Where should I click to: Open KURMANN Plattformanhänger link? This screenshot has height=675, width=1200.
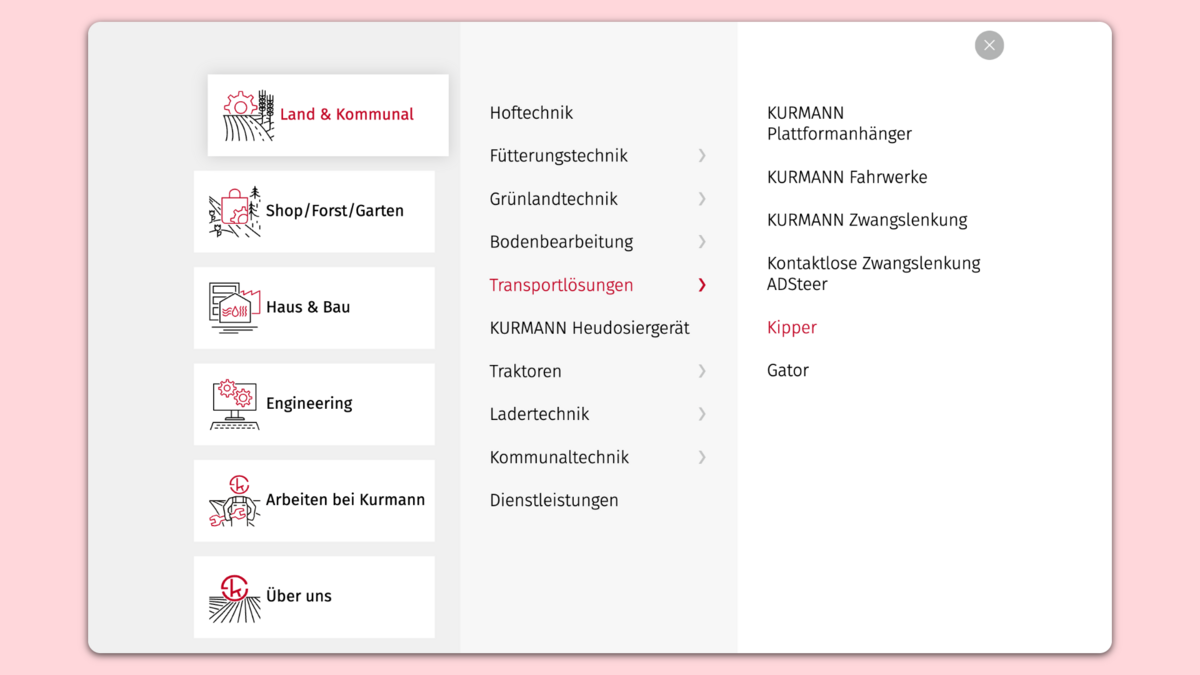pos(839,123)
